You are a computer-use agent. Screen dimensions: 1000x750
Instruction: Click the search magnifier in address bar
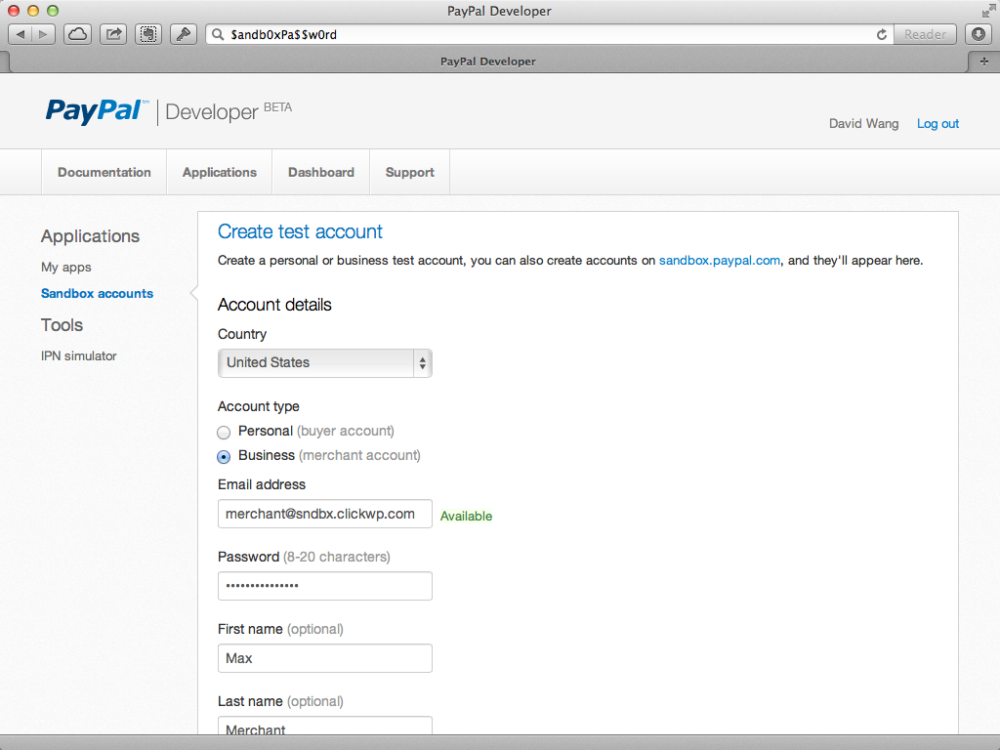click(x=218, y=34)
